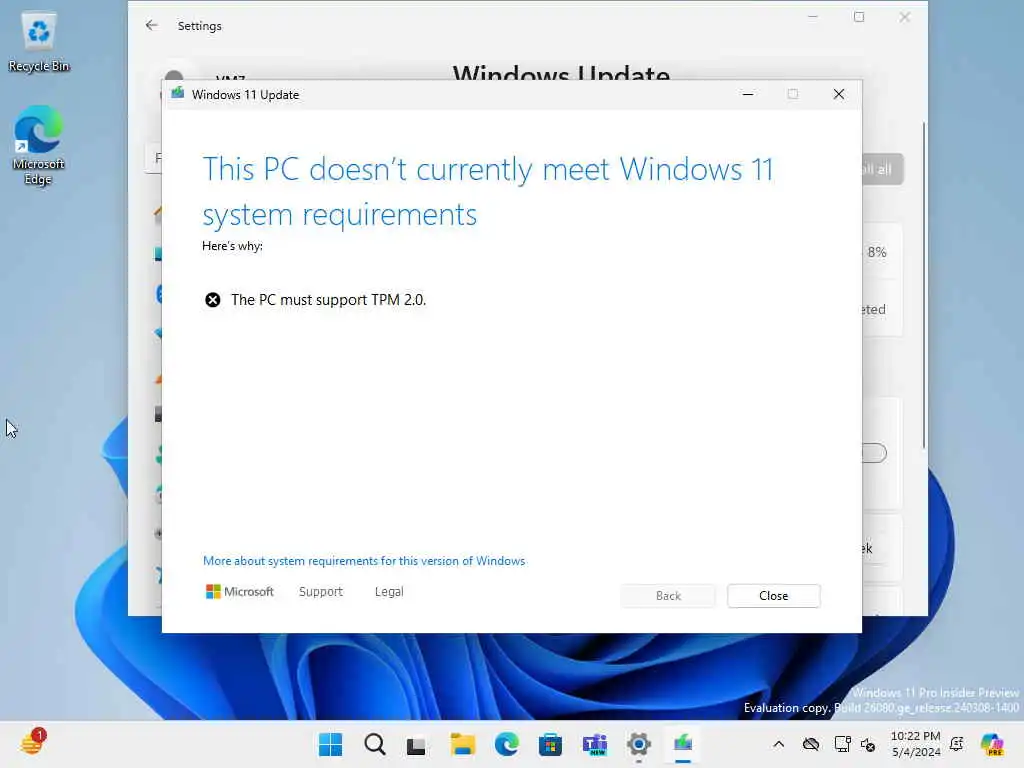Screen dimensions: 1024x768
Task: Click the disabled Back button
Action: click(668, 596)
